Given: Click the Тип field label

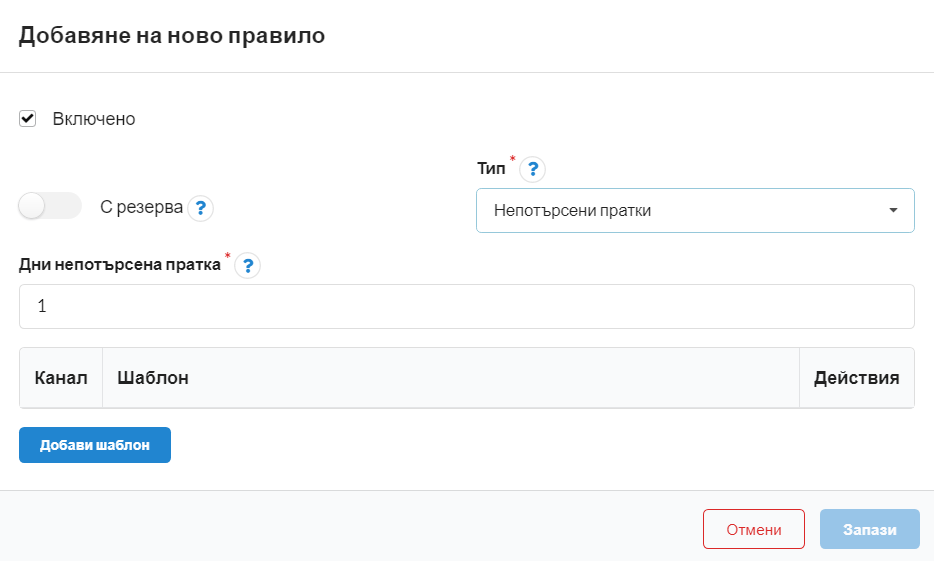Looking at the screenshot, I should coord(491,169).
